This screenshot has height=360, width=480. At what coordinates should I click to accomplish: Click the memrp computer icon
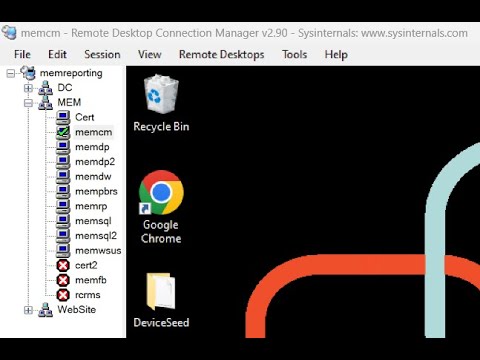point(63,206)
